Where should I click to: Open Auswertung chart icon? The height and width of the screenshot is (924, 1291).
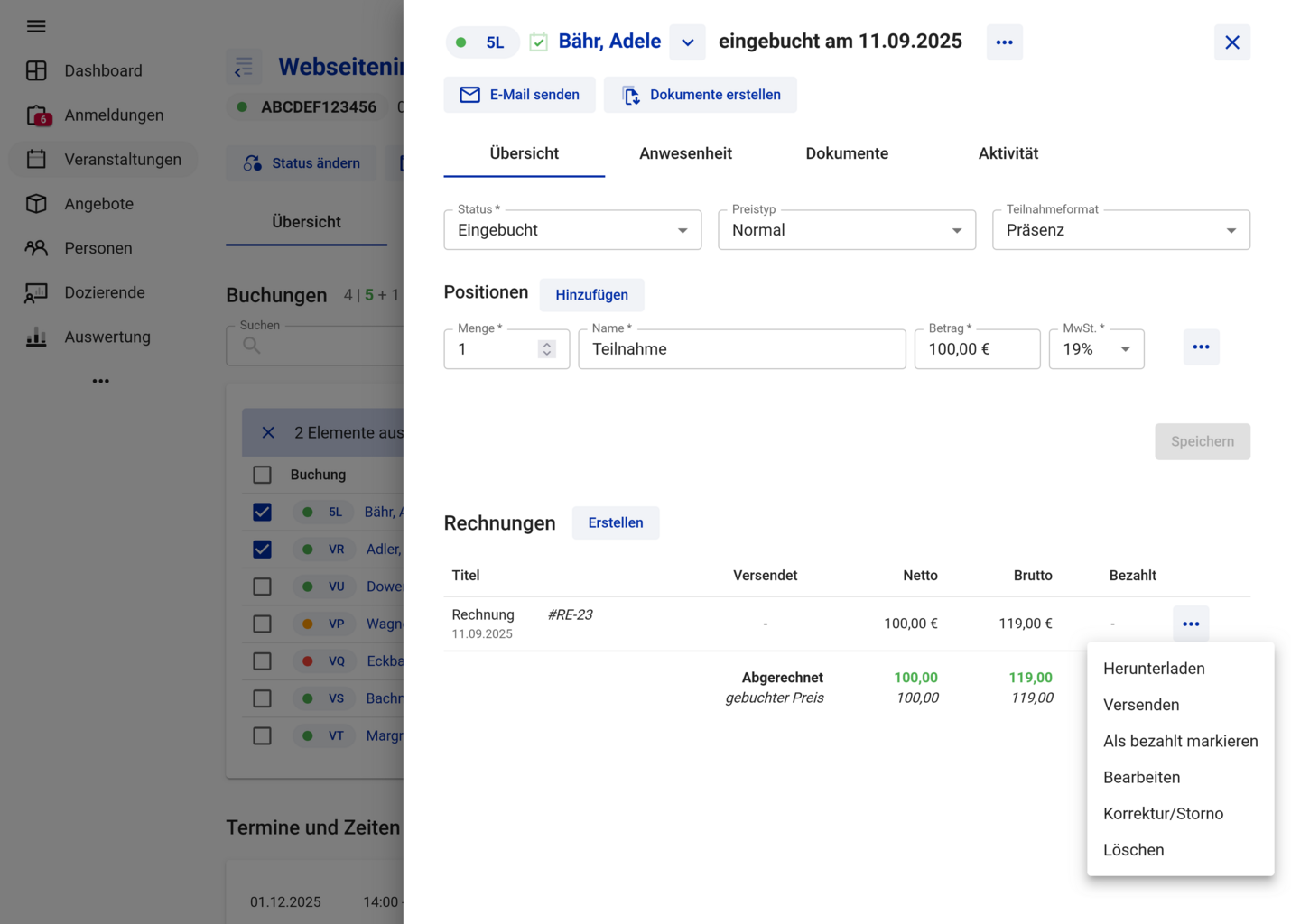pos(36,337)
